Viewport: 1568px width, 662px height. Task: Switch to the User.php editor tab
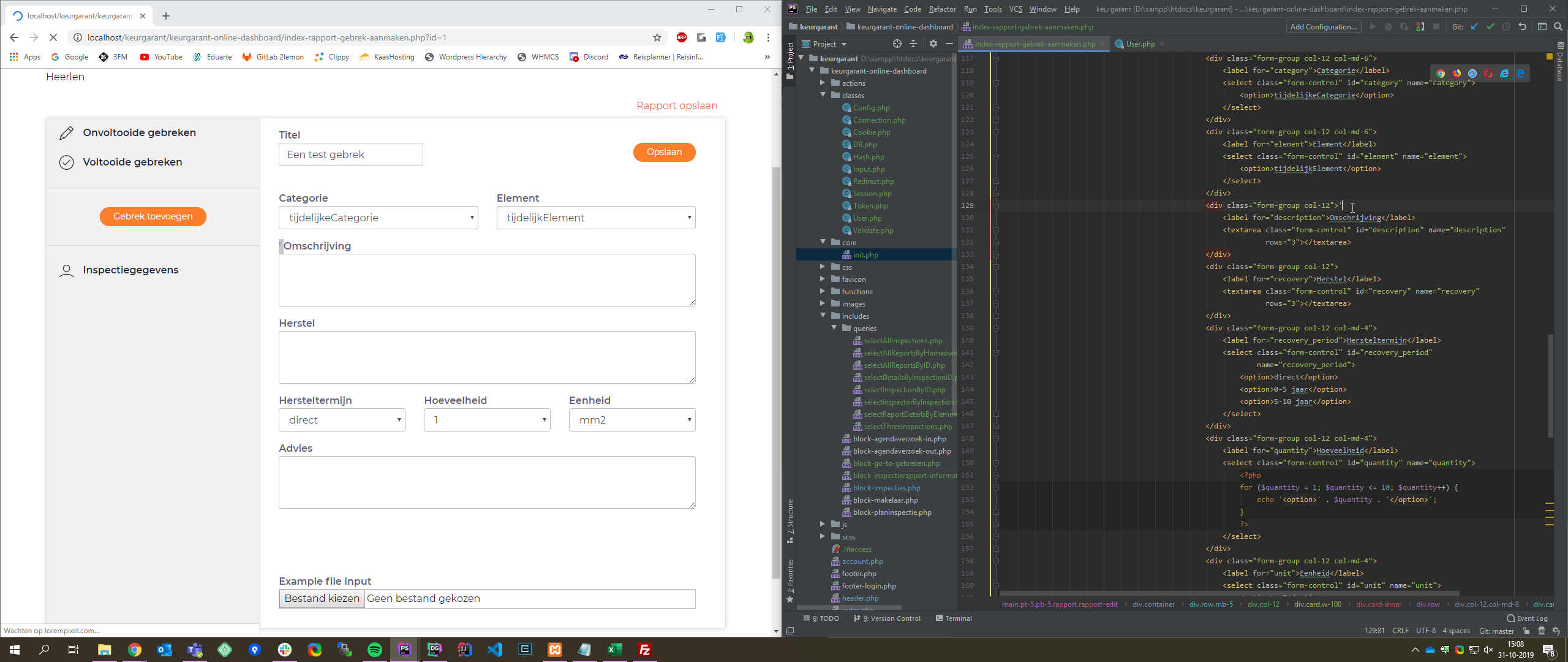click(1140, 44)
